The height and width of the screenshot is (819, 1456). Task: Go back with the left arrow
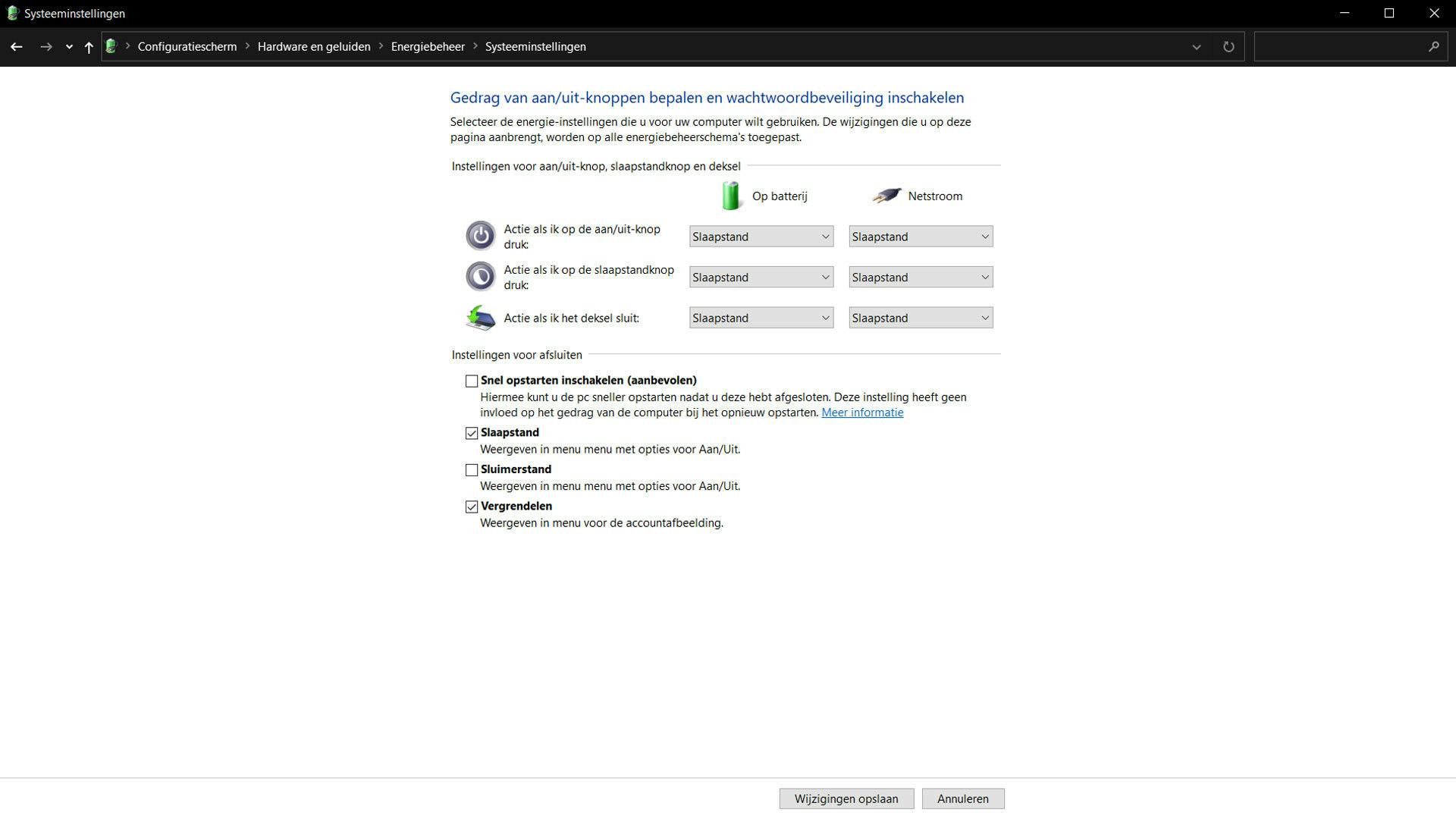point(16,47)
